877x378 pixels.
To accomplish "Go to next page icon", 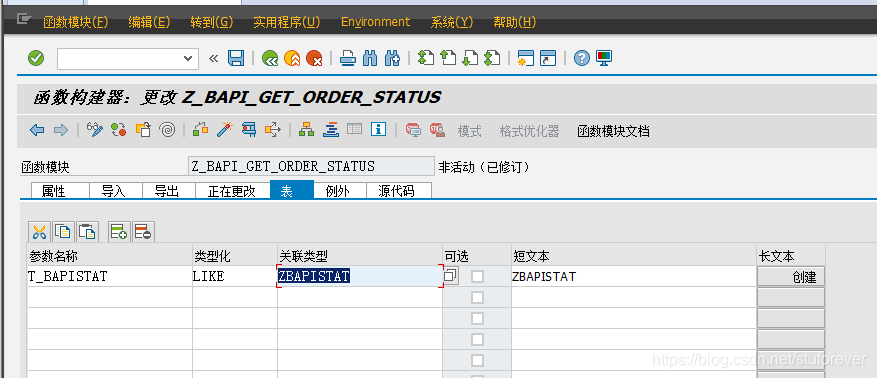I will pyautogui.click(x=469, y=58).
